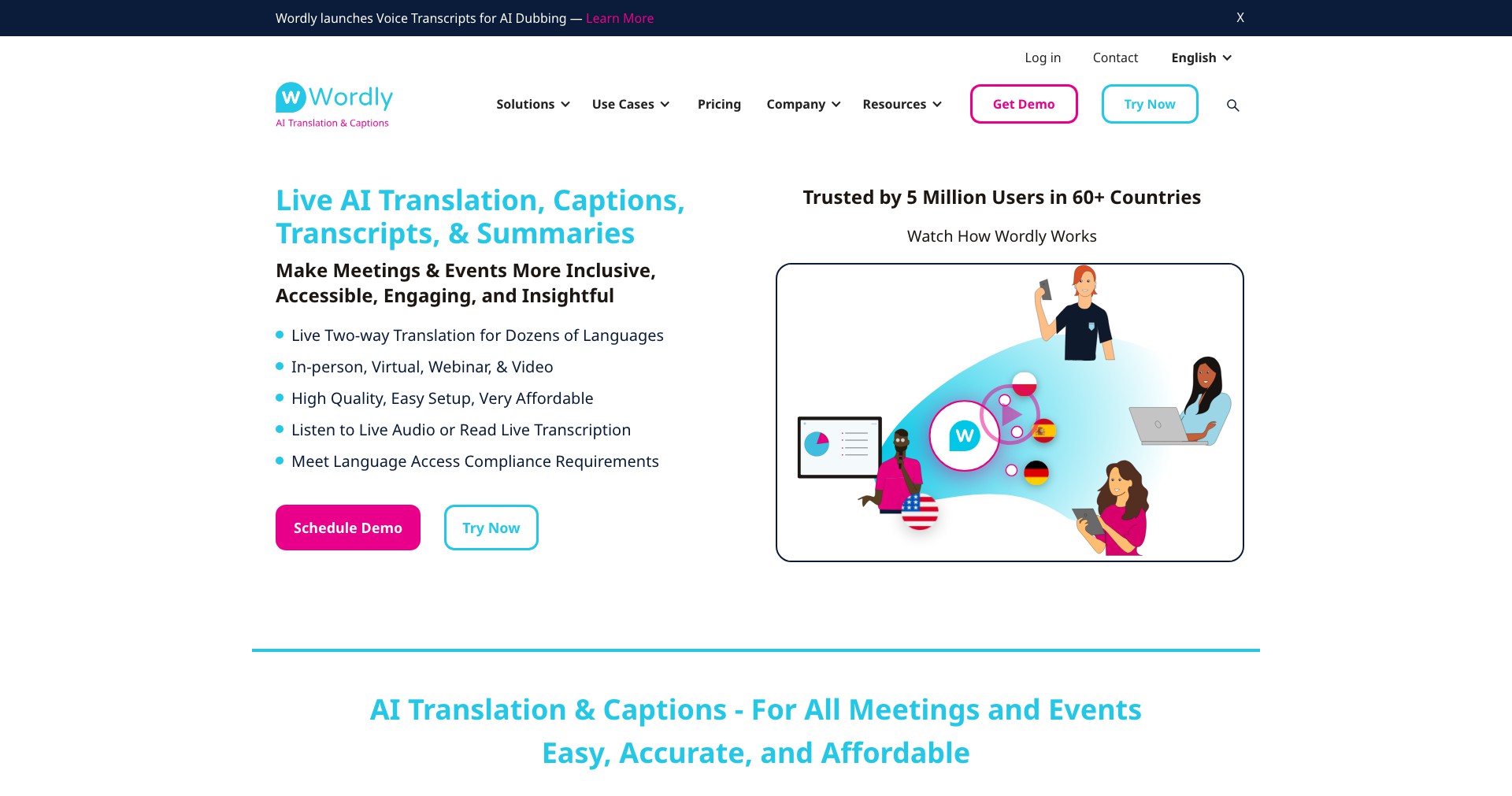The width and height of the screenshot is (1512, 796).
Task: Click Try Now beside Schedule Demo
Action: click(x=491, y=528)
